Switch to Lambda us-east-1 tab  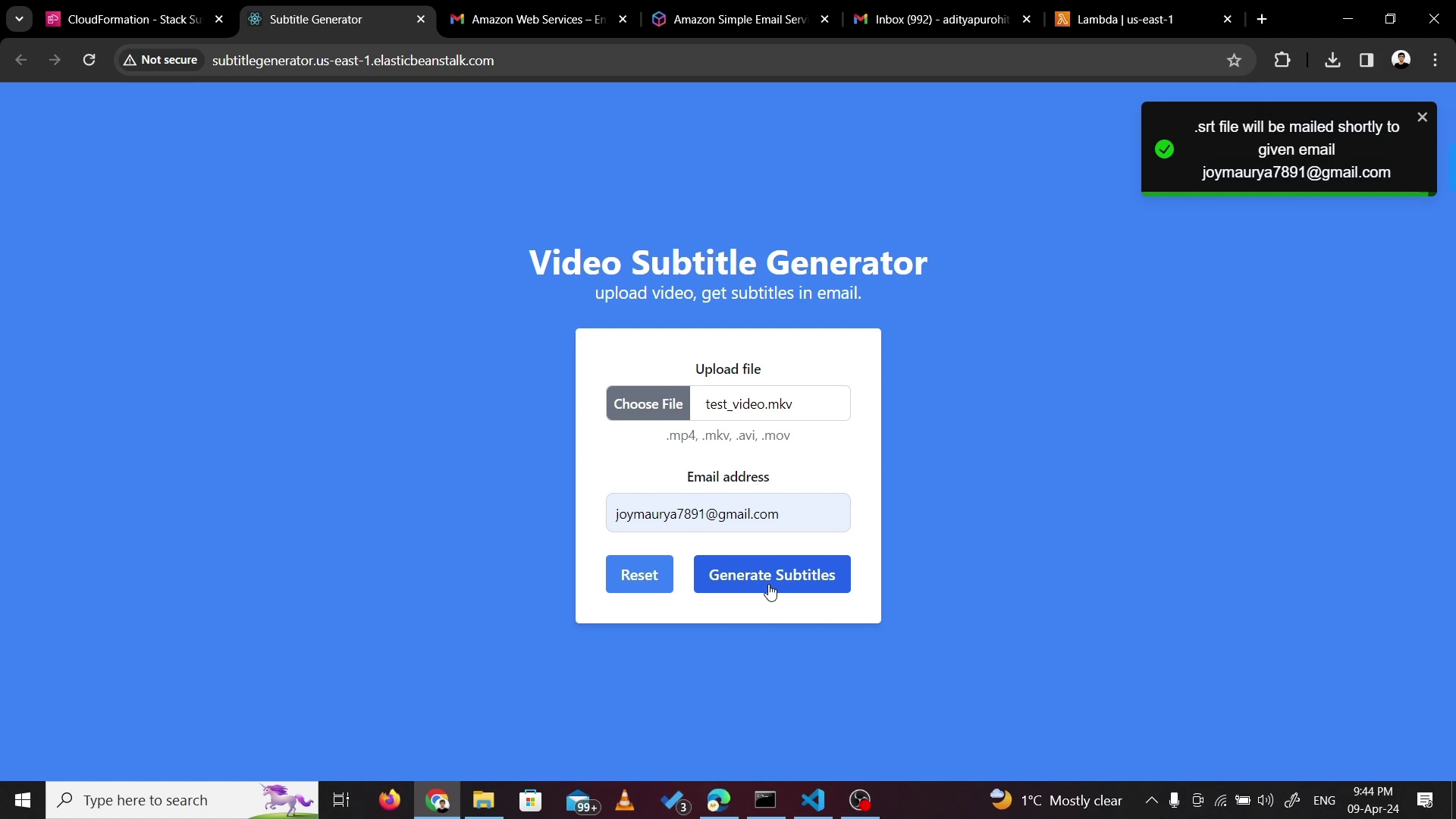pyautogui.click(x=1125, y=20)
